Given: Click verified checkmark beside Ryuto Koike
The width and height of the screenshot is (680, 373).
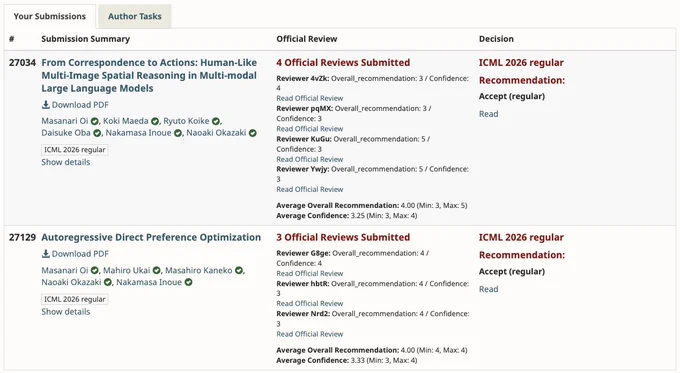Looking at the screenshot, I should pos(216,121).
